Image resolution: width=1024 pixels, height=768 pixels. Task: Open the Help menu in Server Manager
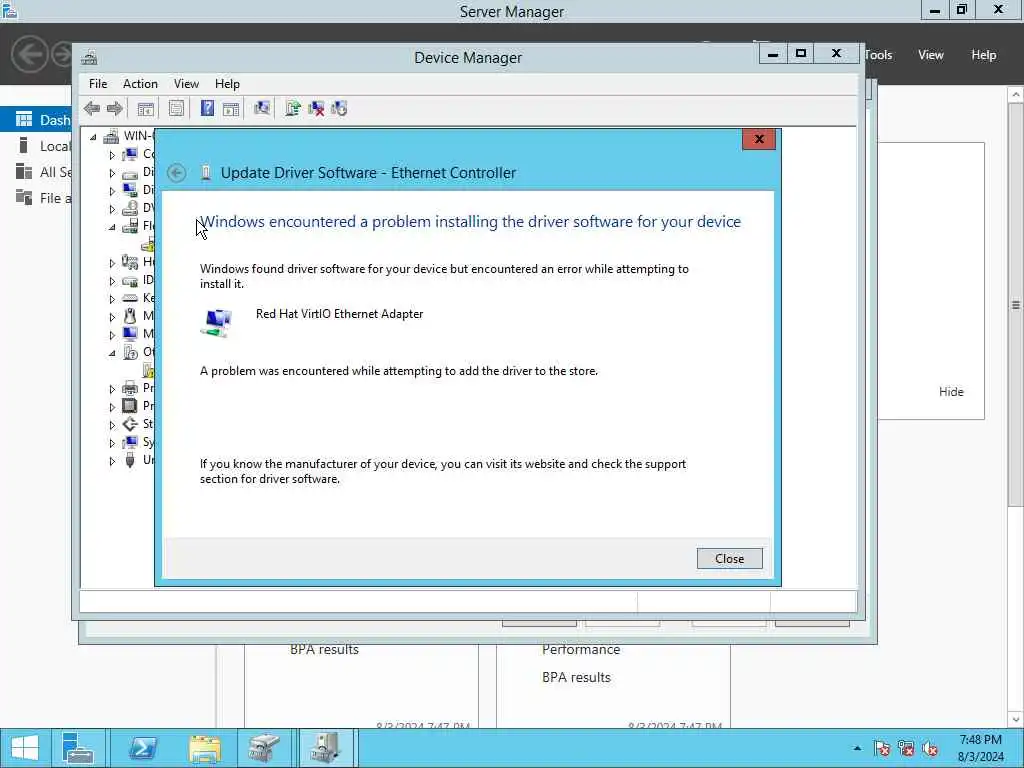[984, 55]
